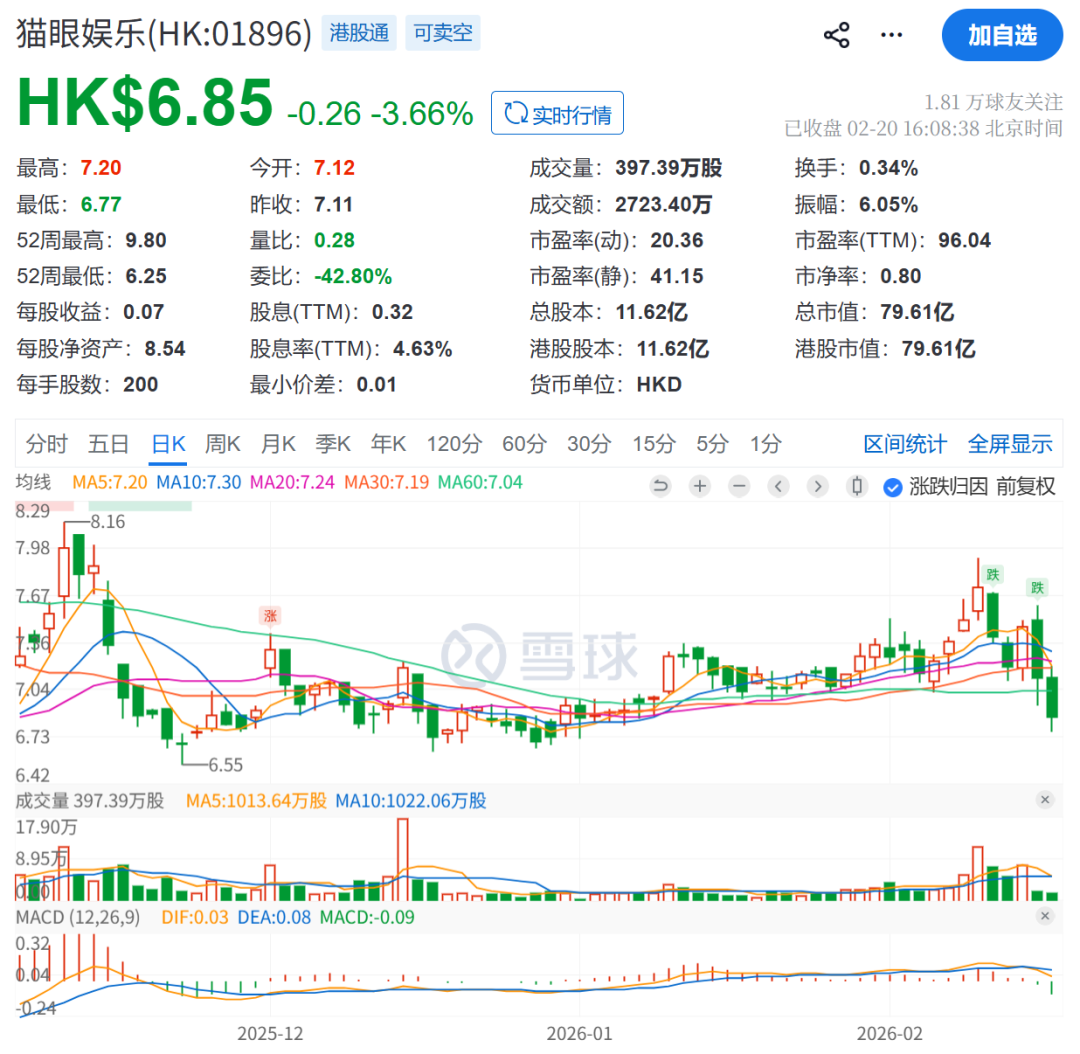Close the MACD indicator panel
This screenshot has height=1054, width=1080.
[1045, 916]
